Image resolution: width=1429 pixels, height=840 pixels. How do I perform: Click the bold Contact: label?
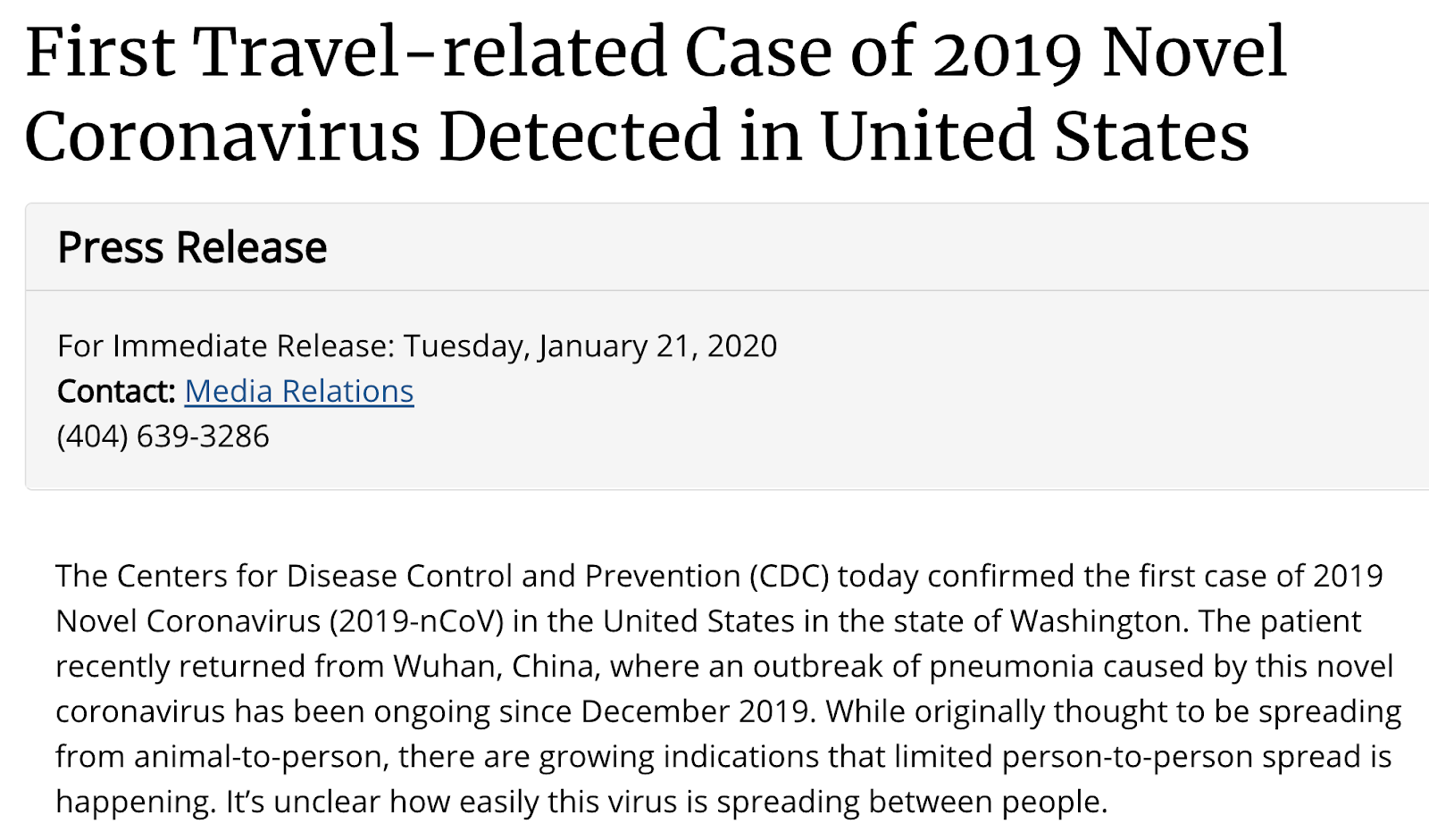[x=116, y=391]
